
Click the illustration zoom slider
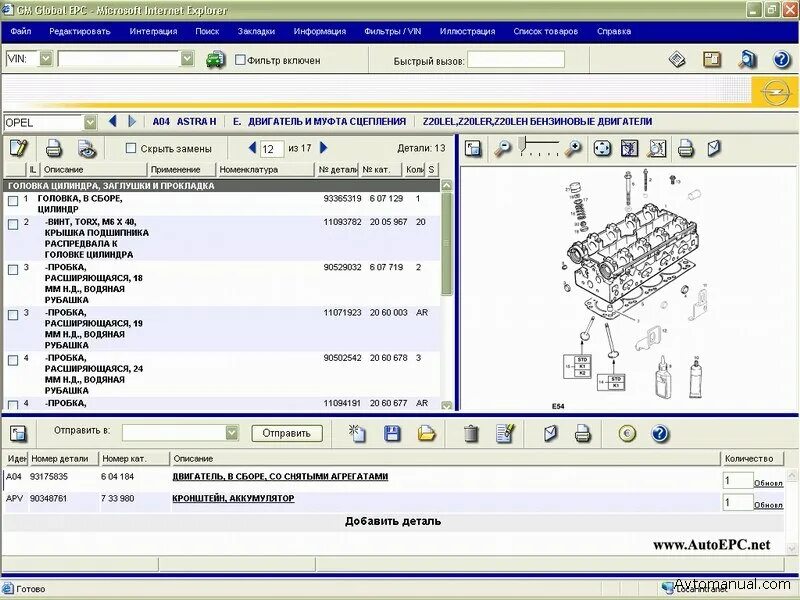pos(538,146)
